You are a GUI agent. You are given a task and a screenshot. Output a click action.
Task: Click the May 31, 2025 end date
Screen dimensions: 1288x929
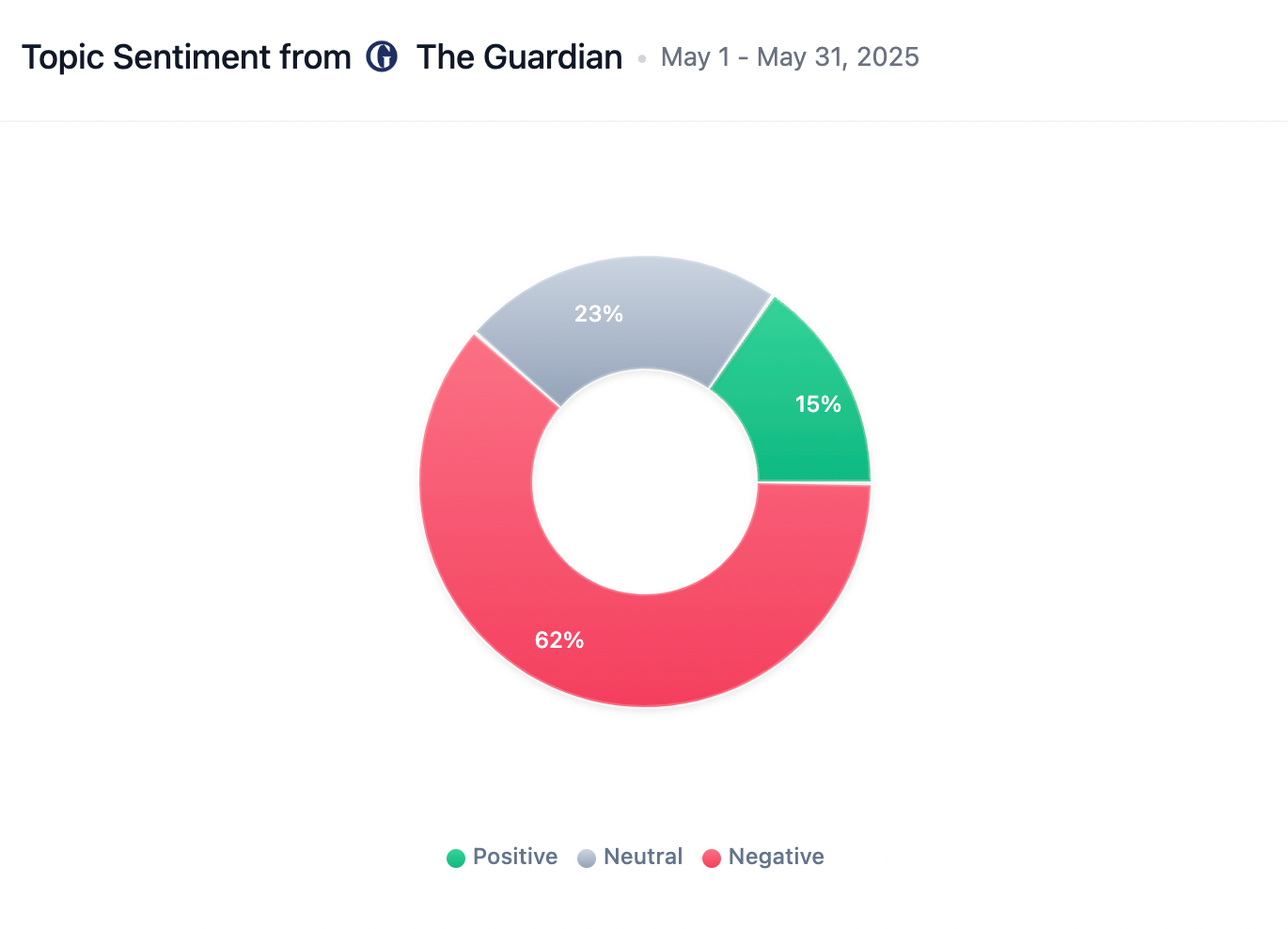(838, 57)
